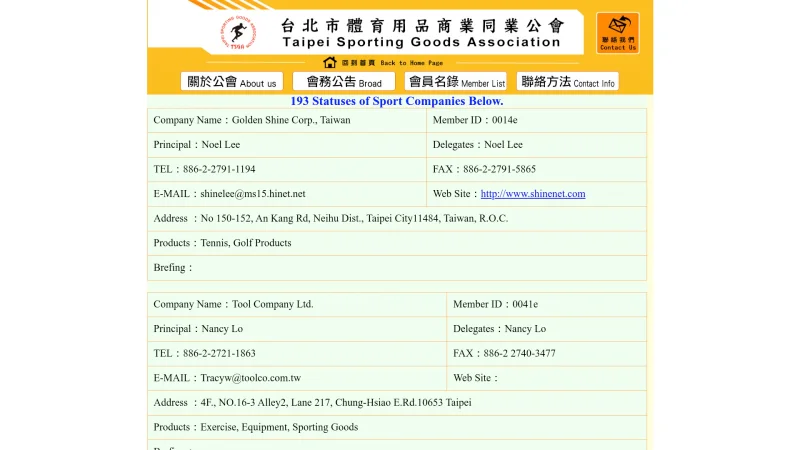The height and width of the screenshot is (450, 800).
Task: Select the 'TEL：886-2-2721-1863' cell
Action: [x=297, y=354]
